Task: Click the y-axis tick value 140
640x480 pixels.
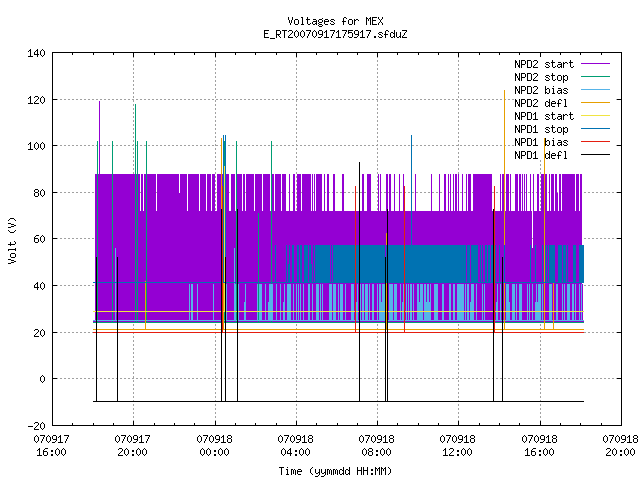Action: click(x=36, y=53)
